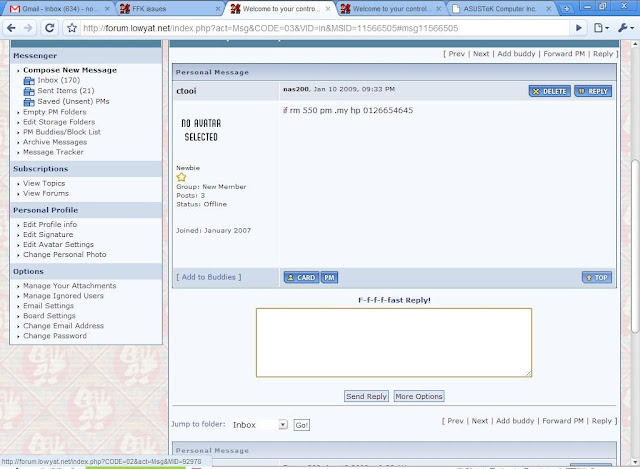
Task: Open Inbox (170) link
Action: (59, 80)
